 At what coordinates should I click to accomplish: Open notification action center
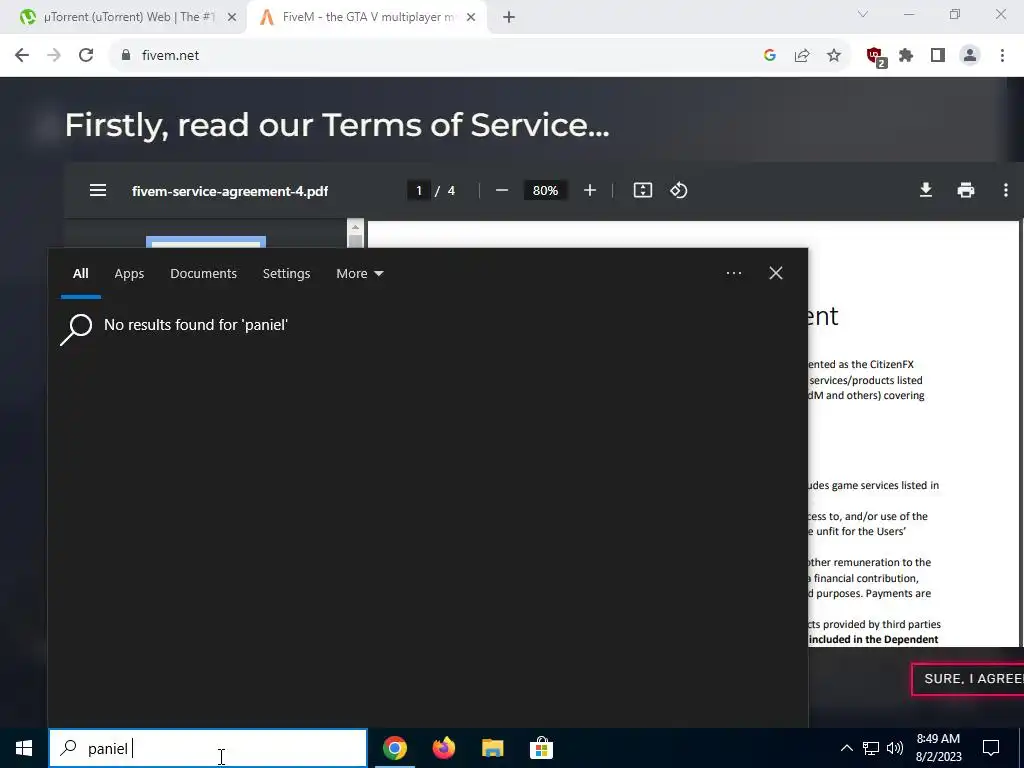coord(991,748)
